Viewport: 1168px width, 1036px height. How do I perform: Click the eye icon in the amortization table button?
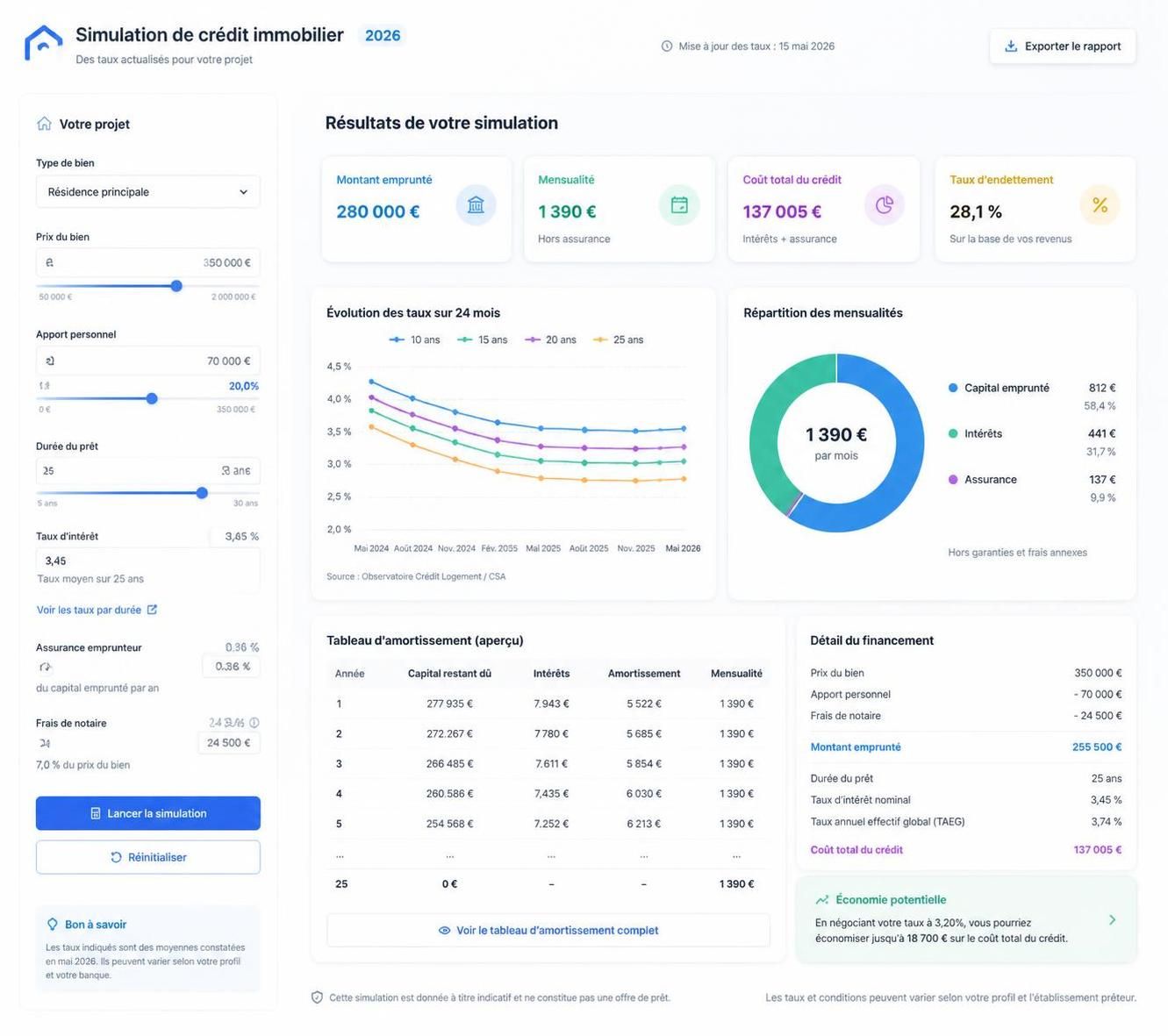pos(444,931)
